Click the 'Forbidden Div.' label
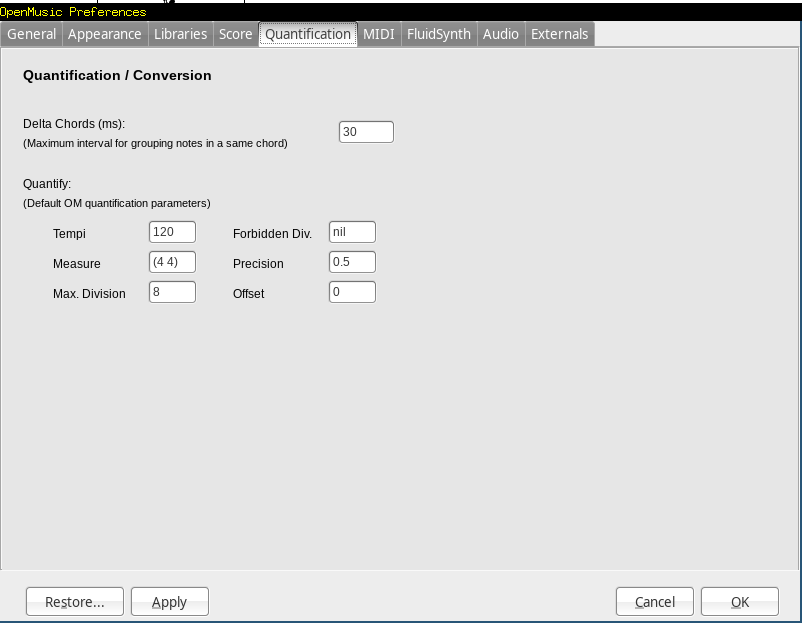 pos(272,234)
